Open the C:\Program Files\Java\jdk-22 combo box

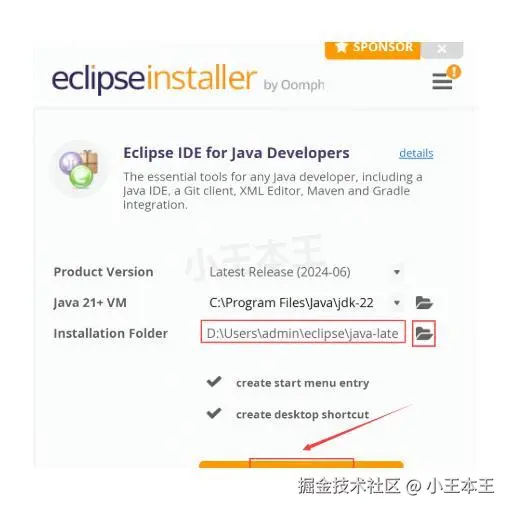tap(305, 303)
